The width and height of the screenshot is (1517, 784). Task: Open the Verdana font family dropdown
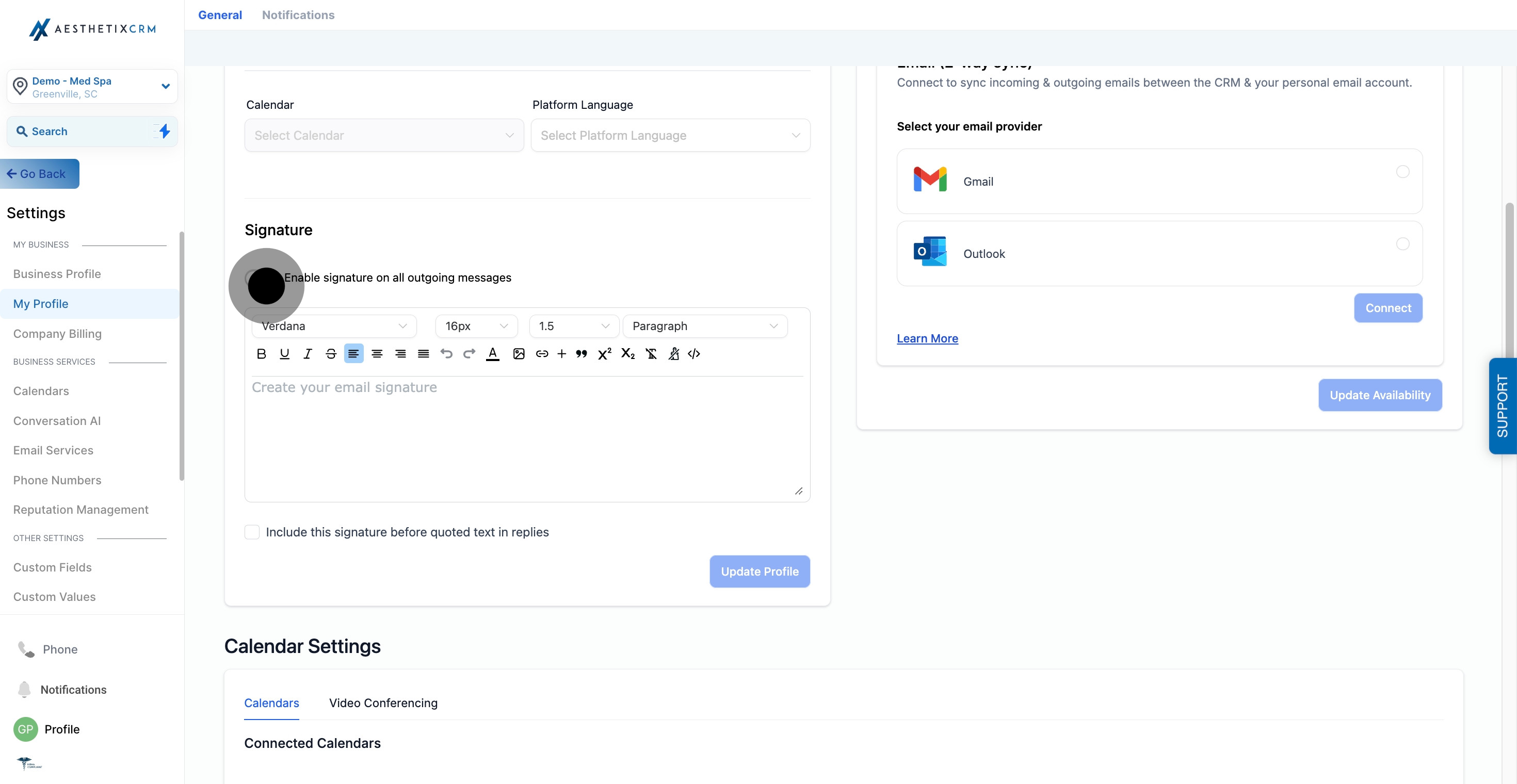point(334,326)
